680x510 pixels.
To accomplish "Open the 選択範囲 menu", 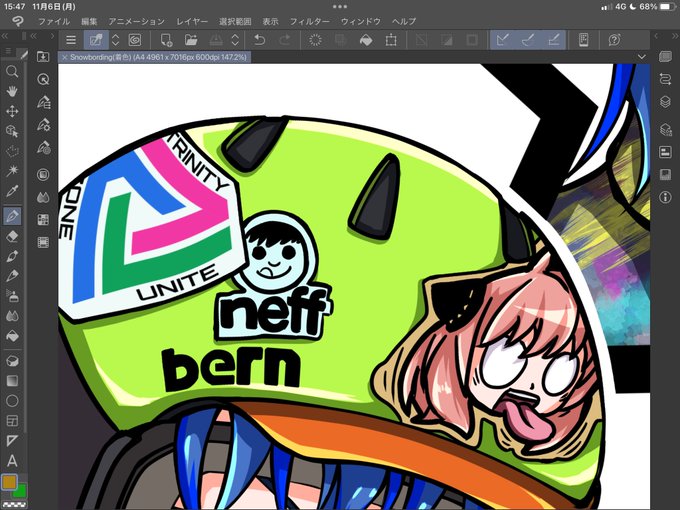I will 235,21.
